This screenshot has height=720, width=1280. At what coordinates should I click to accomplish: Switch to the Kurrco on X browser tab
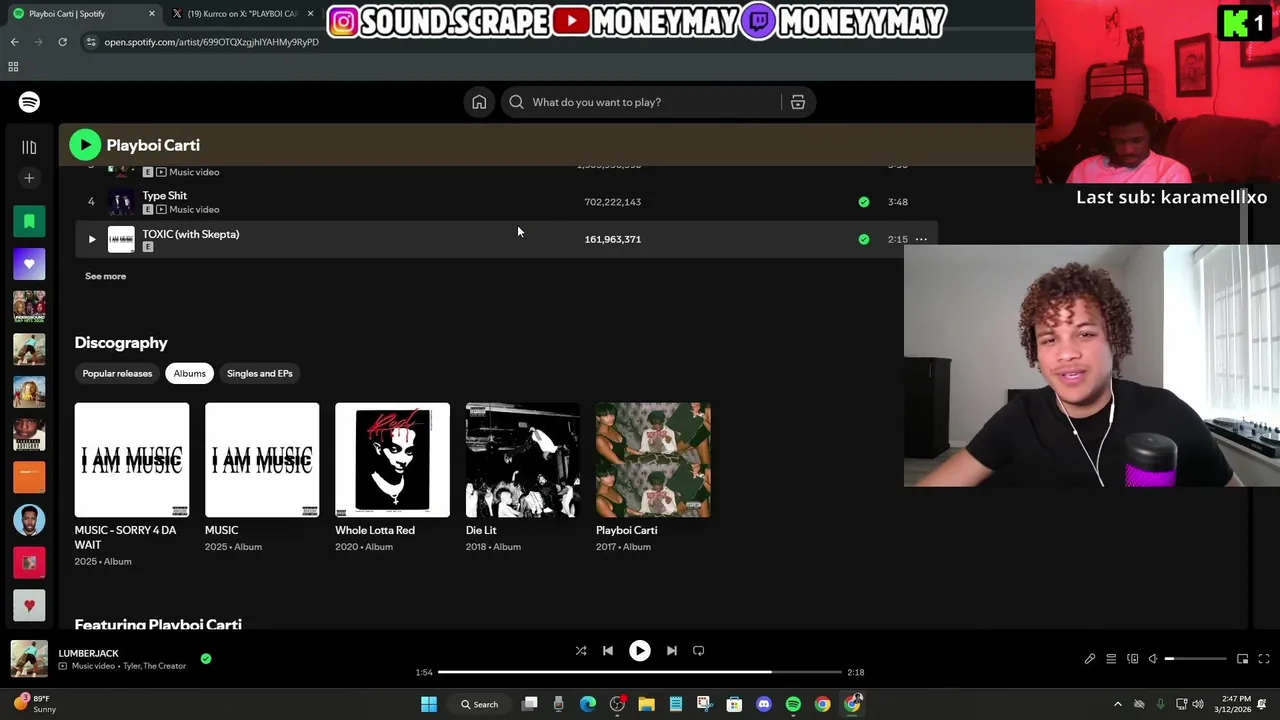tap(241, 14)
